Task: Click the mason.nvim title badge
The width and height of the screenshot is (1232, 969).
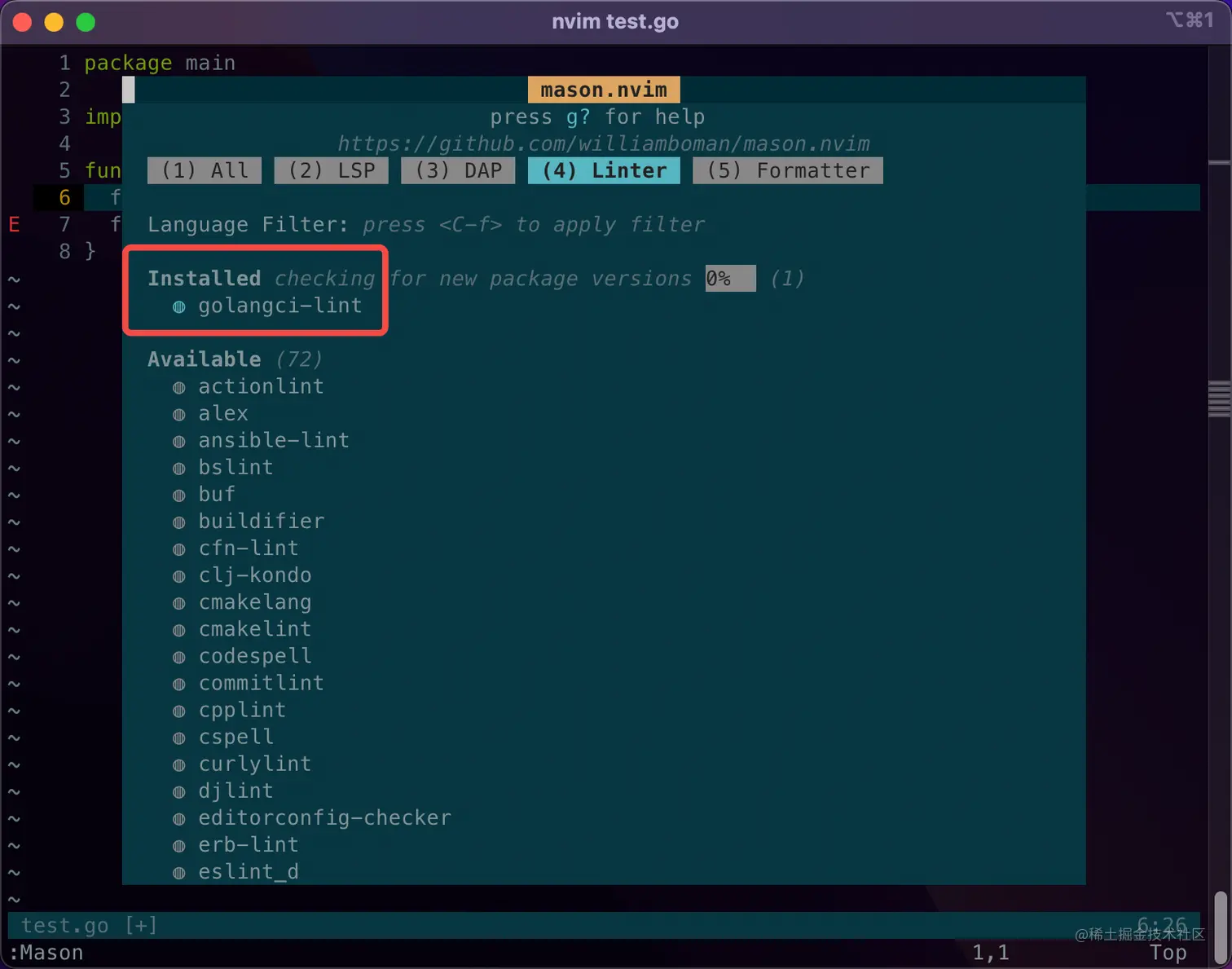Action: tap(604, 90)
